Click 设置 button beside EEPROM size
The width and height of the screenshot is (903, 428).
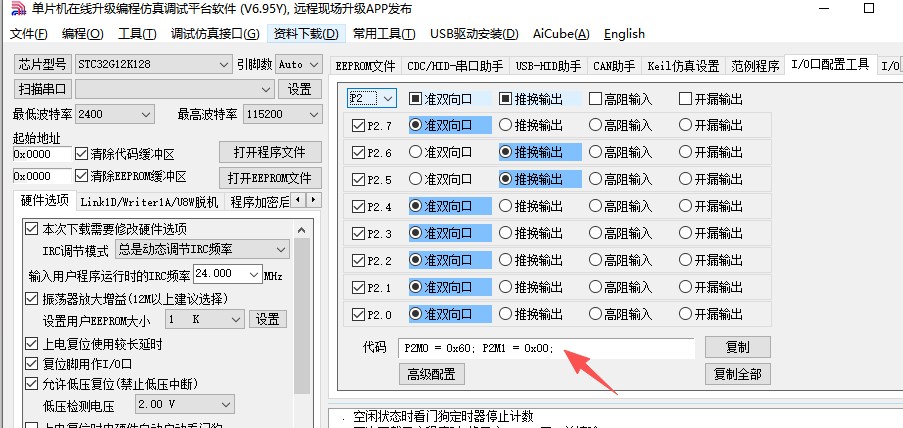click(x=268, y=319)
